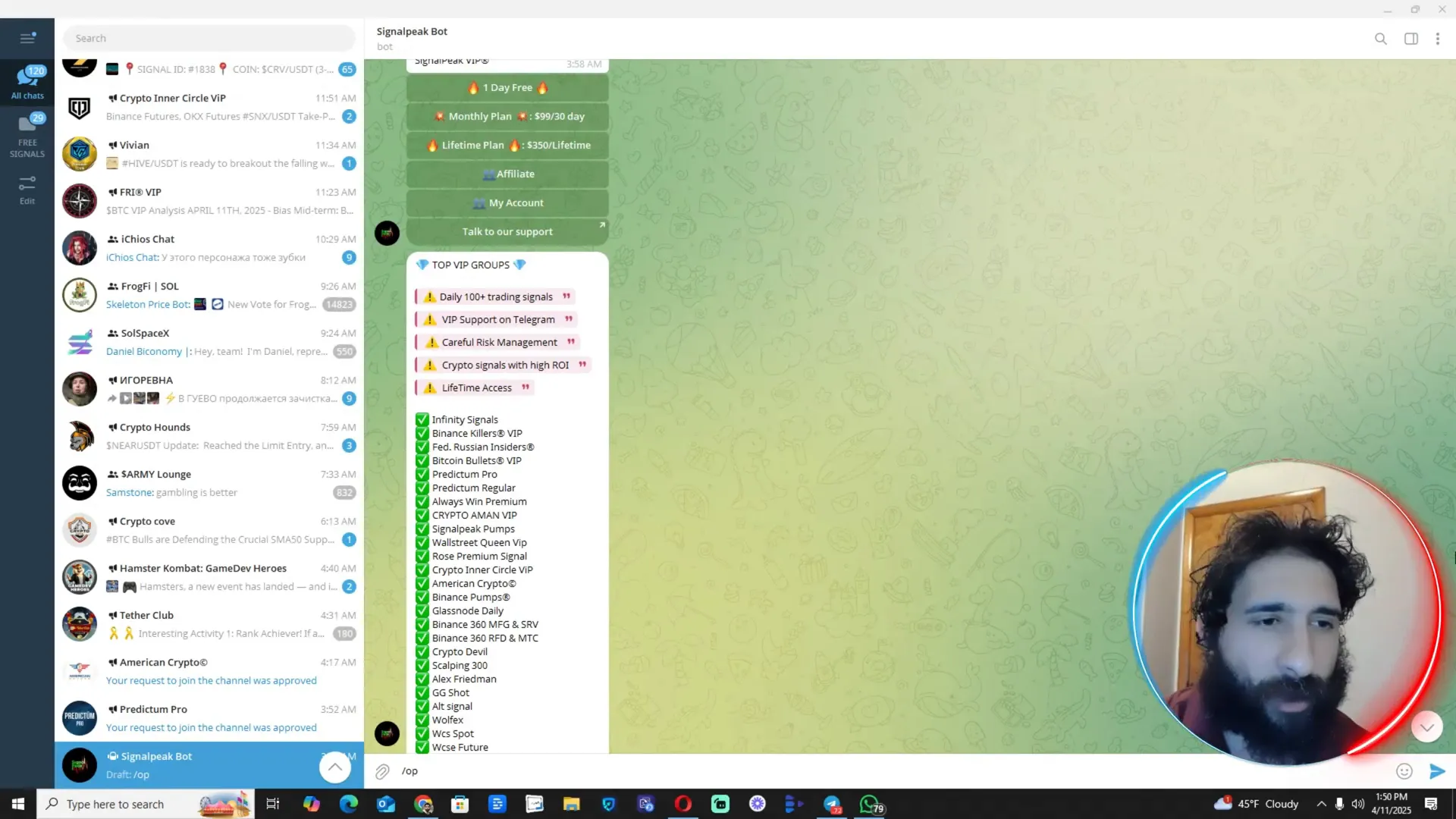Search inside the Signalpeak Bot chat

[x=1381, y=39]
